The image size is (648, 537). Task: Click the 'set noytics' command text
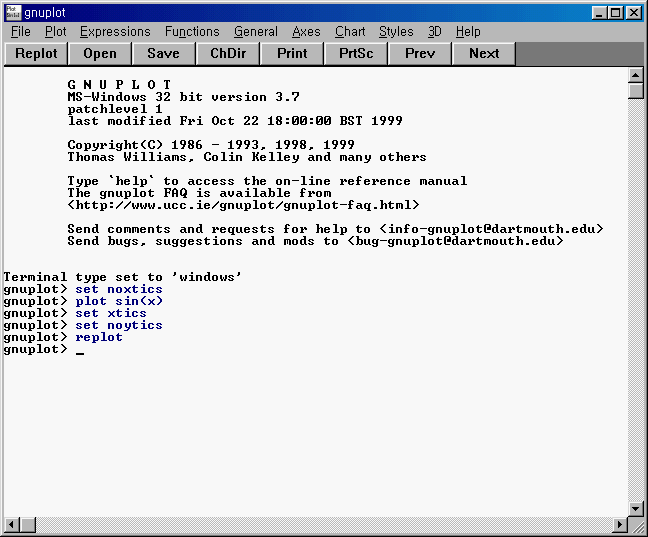[119, 325]
